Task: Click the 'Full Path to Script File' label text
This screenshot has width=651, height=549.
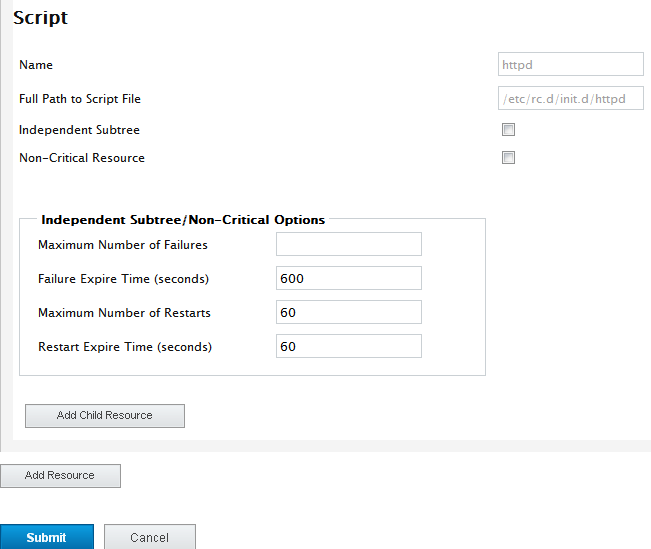Action: [x=80, y=99]
